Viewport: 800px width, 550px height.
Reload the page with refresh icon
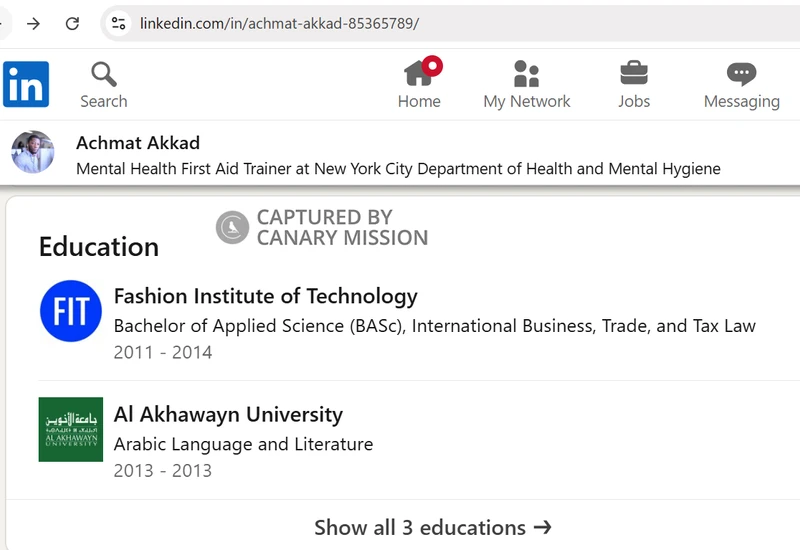tap(72, 23)
